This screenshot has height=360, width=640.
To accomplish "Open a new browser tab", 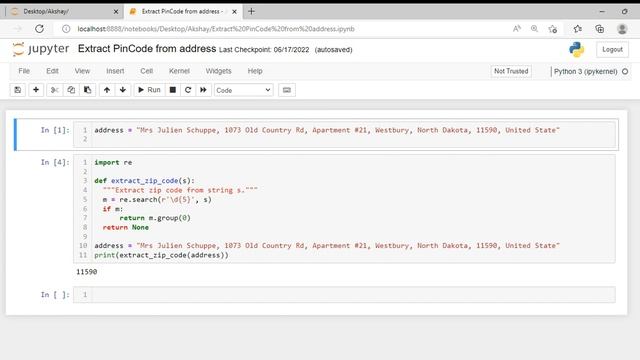I will pyautogui.click(x=251, y=11).
